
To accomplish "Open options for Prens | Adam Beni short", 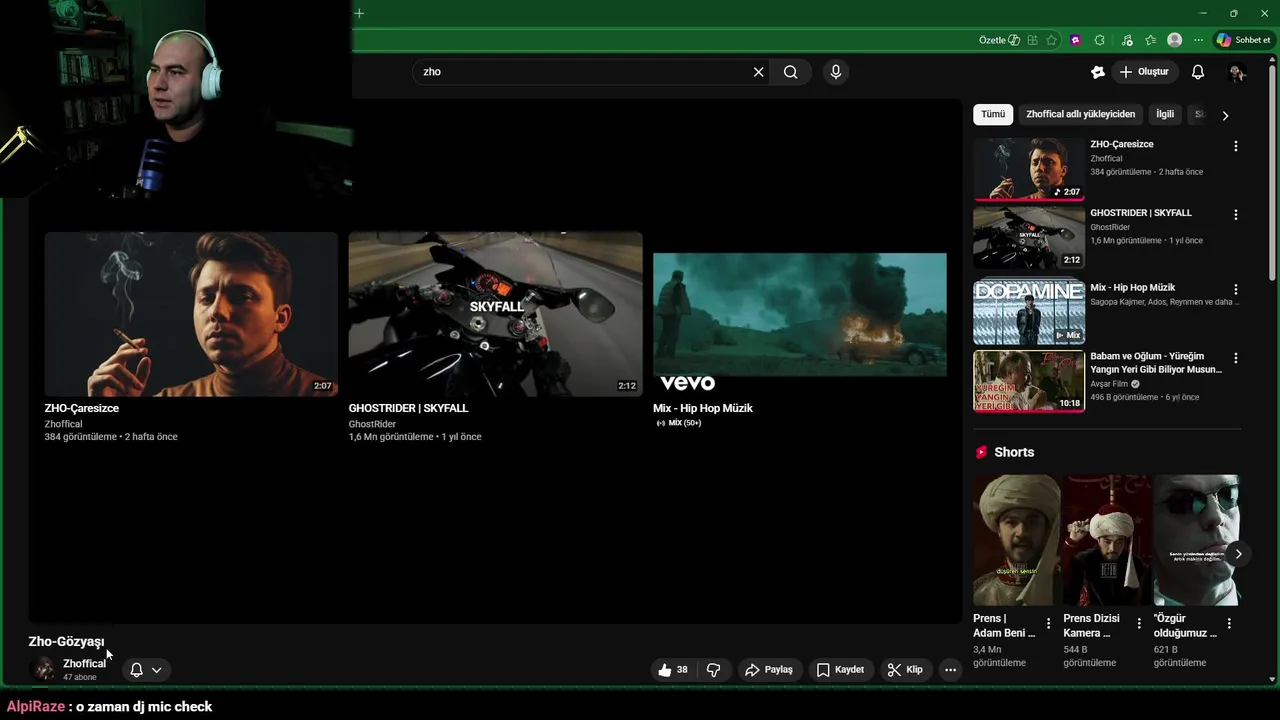I will [x=1048, y=624].
